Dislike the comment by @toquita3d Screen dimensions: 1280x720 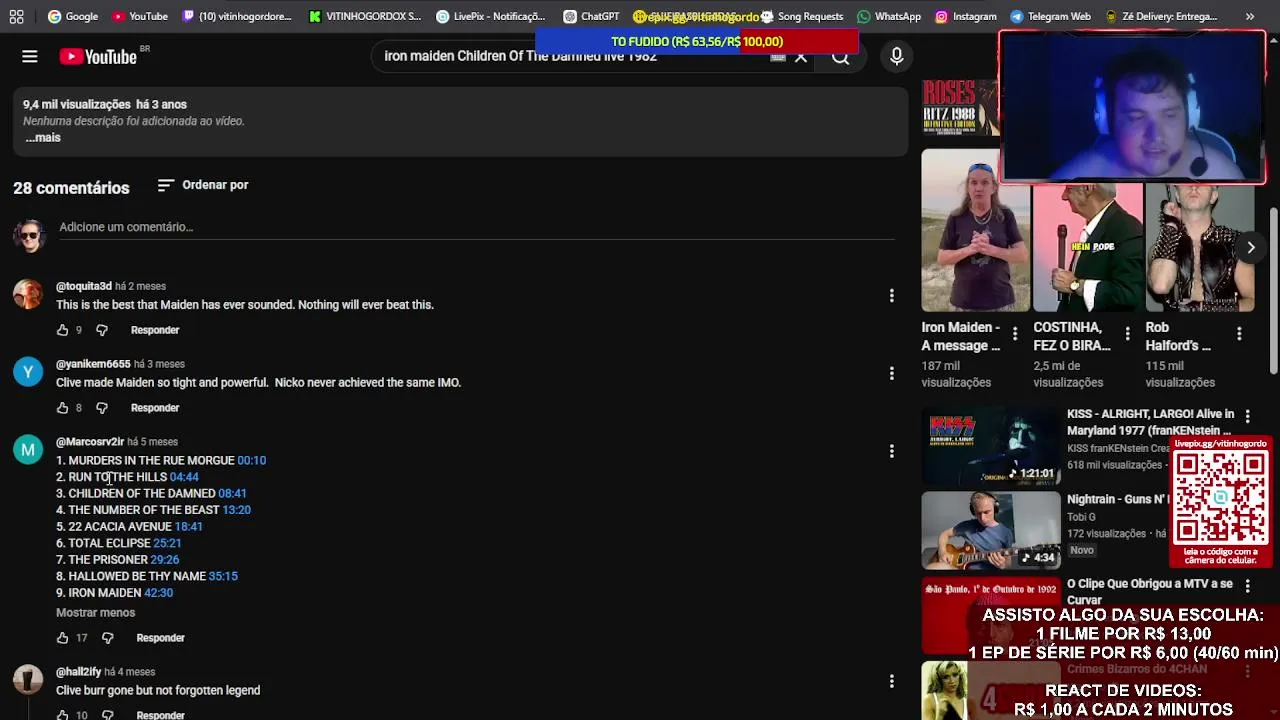(x=102, y=330)
